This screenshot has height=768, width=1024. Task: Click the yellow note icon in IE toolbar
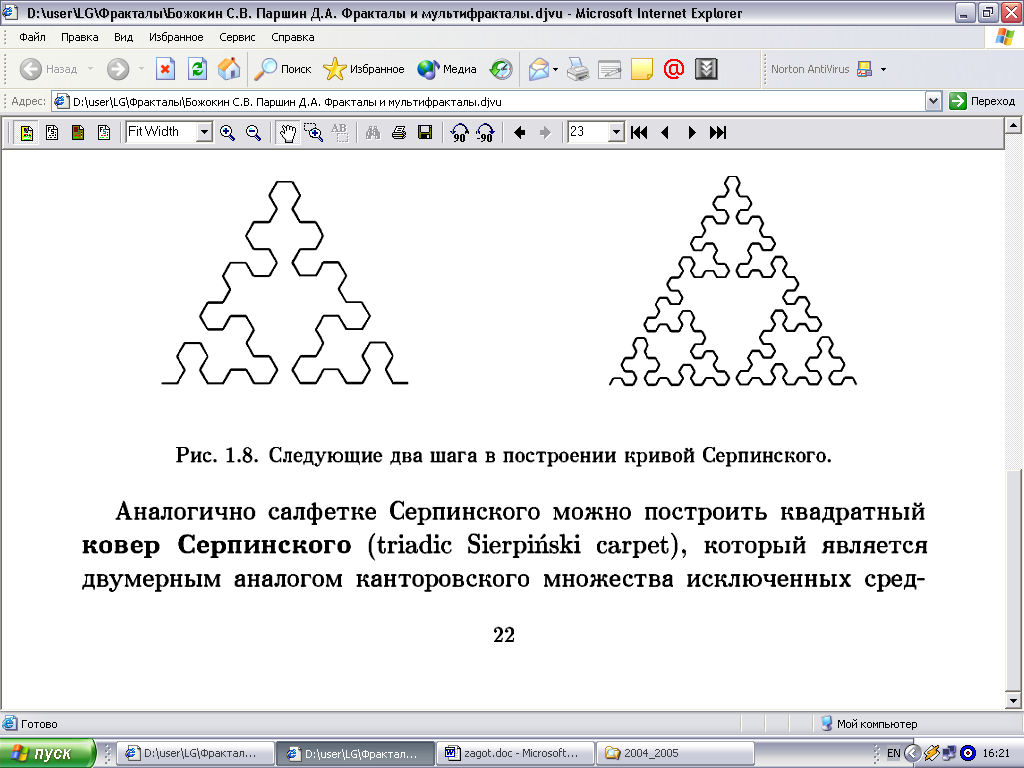pyautogui.click(x=642, y=69)
